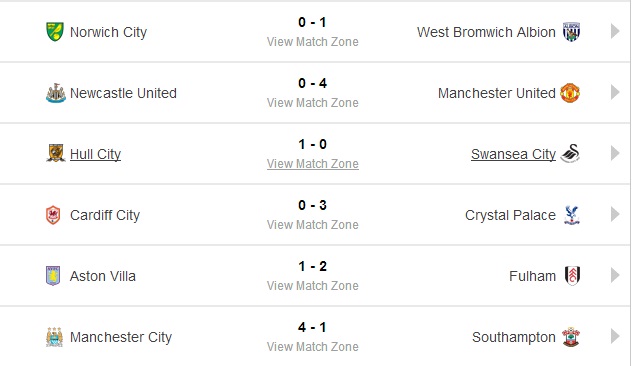Open the Swansea City team link

point(513,154)
